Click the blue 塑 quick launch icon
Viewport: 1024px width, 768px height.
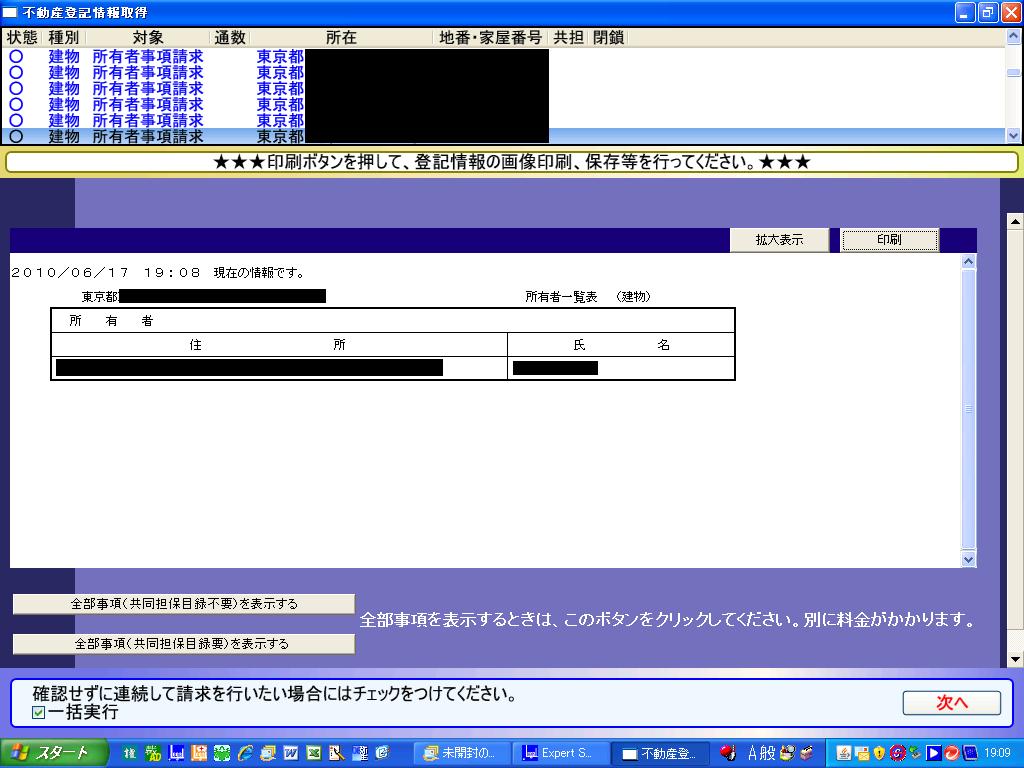360,753
